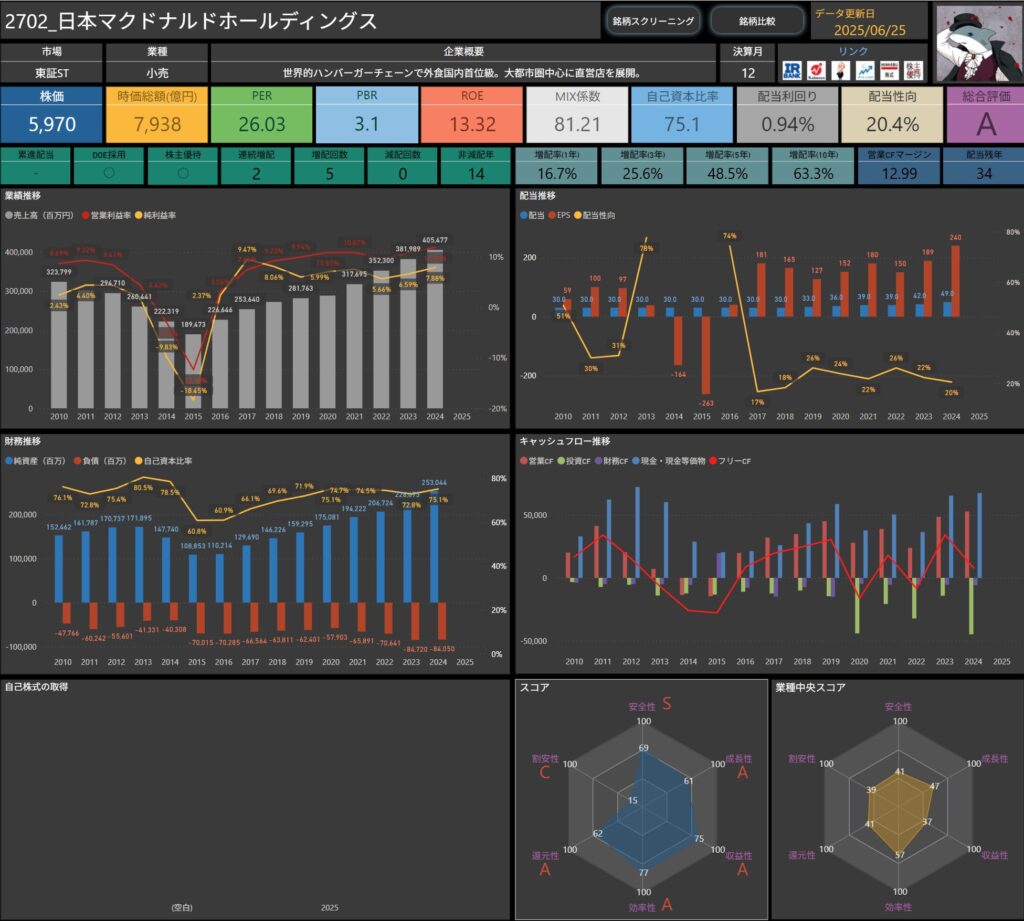Select the 自己資本比率 legend entry in 財務推移
This screenshot has height=921, width=1024.
tap(163, 460)
